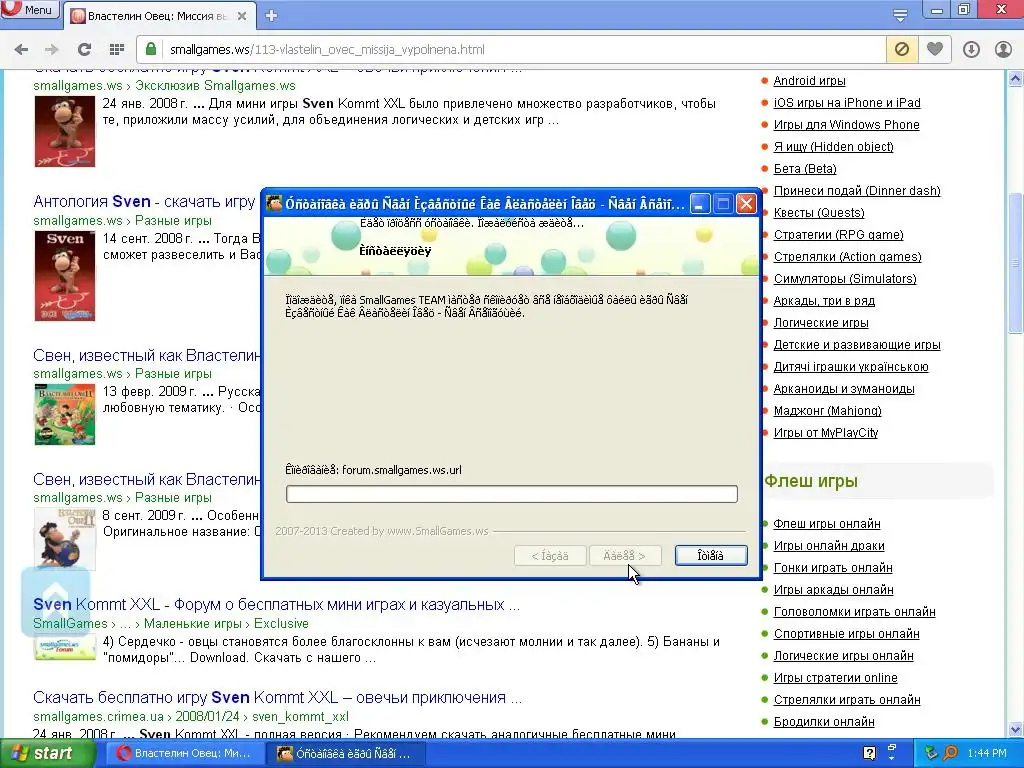Toggle the ad blocker icon
This screenshot has width=1024, height=768.
[902, 50]
